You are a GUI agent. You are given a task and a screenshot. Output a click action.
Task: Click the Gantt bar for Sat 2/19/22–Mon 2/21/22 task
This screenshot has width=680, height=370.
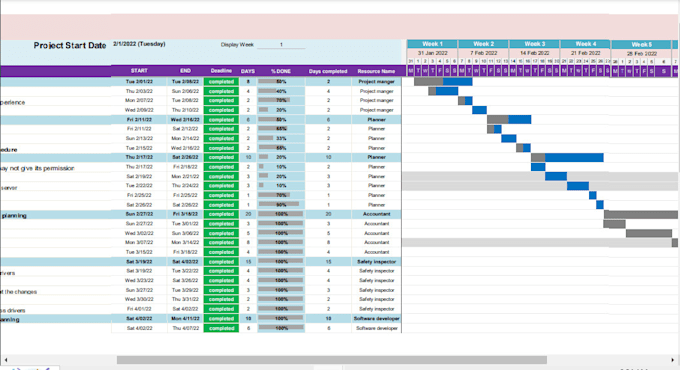(556, 176)
